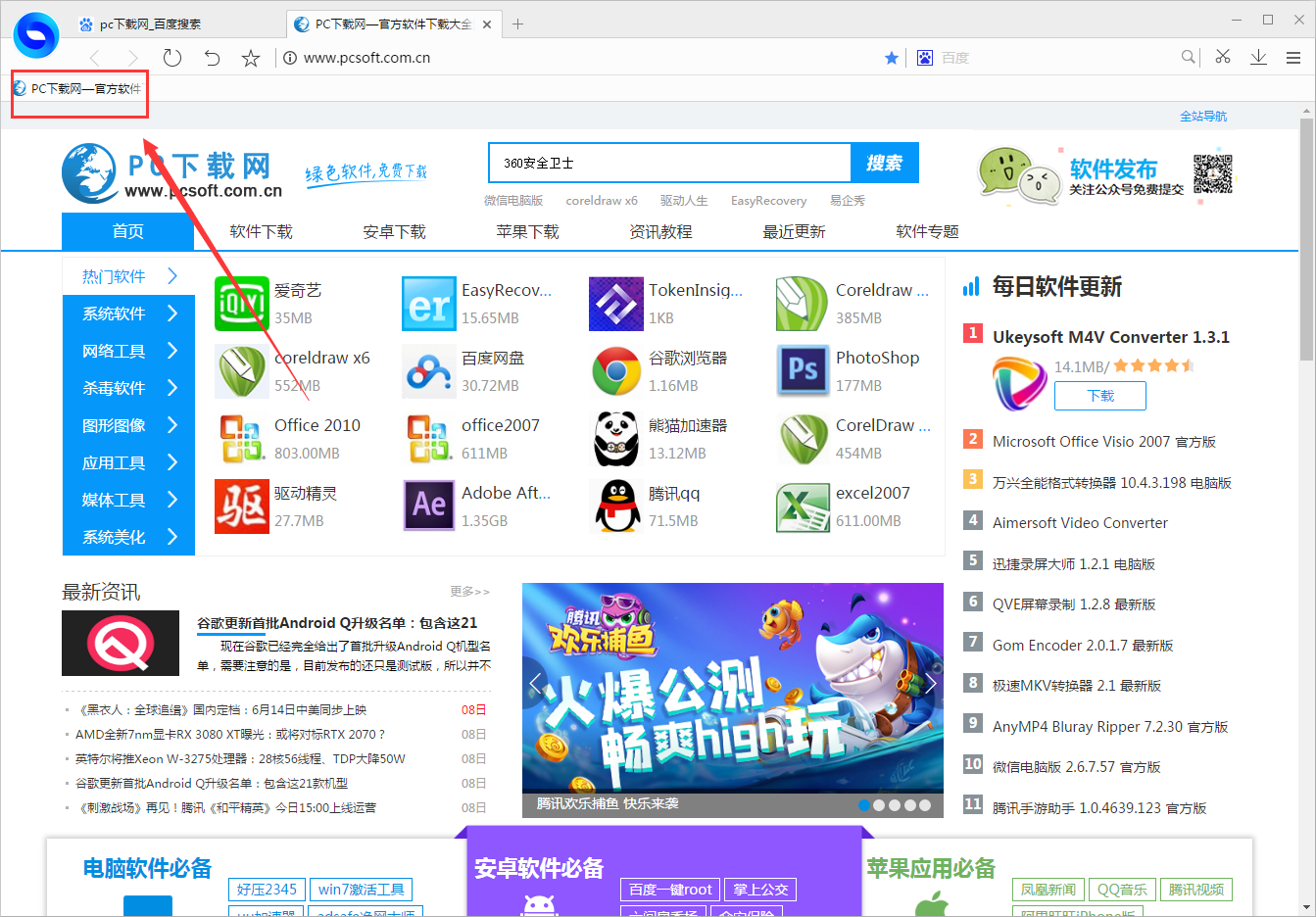Viewport: 1316px width, 917px height.
Task: Open the Microsoft Office Visio 2007 link
Action: (x=1104, y=441)
